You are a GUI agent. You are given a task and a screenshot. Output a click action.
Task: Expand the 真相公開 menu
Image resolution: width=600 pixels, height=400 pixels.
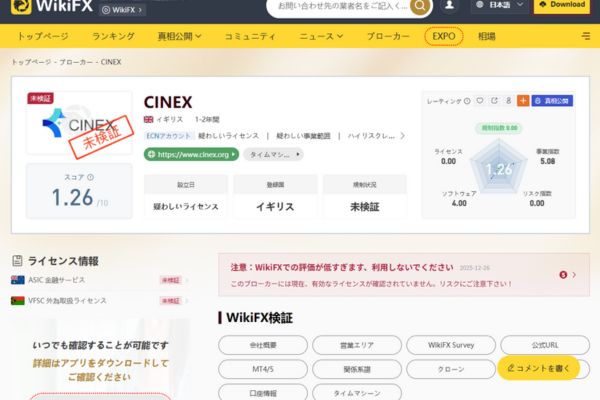pyautogui.click(x=179, y=36)
